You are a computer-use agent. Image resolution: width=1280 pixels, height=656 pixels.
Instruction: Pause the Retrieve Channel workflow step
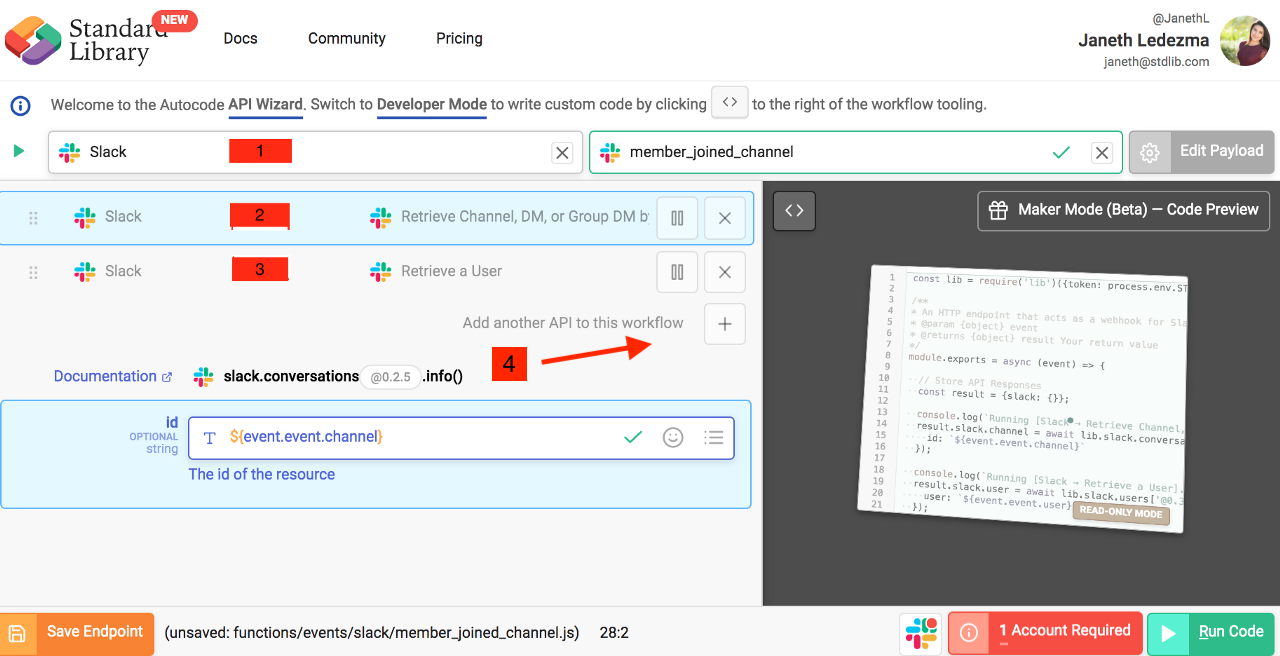[x=677, y=218]
